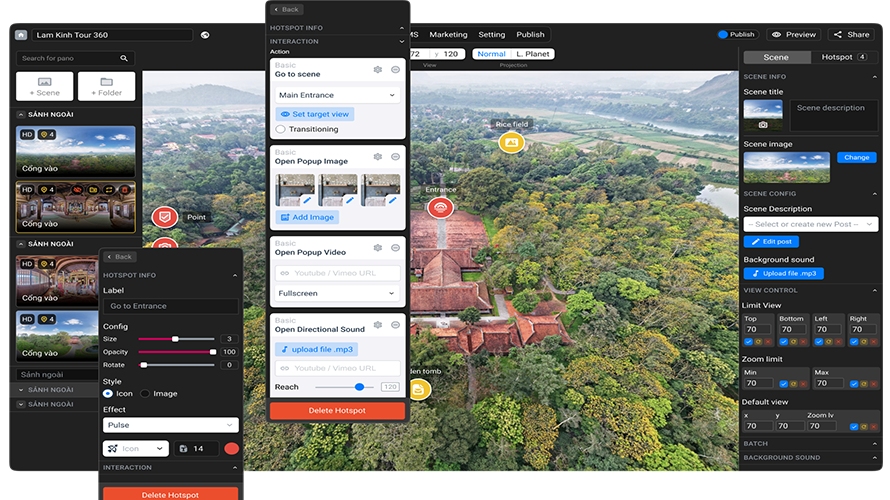Select the Icon style radio button
The width and height of the screenshot is (890, 500).
pyautogui.click(x=107, y=393)
